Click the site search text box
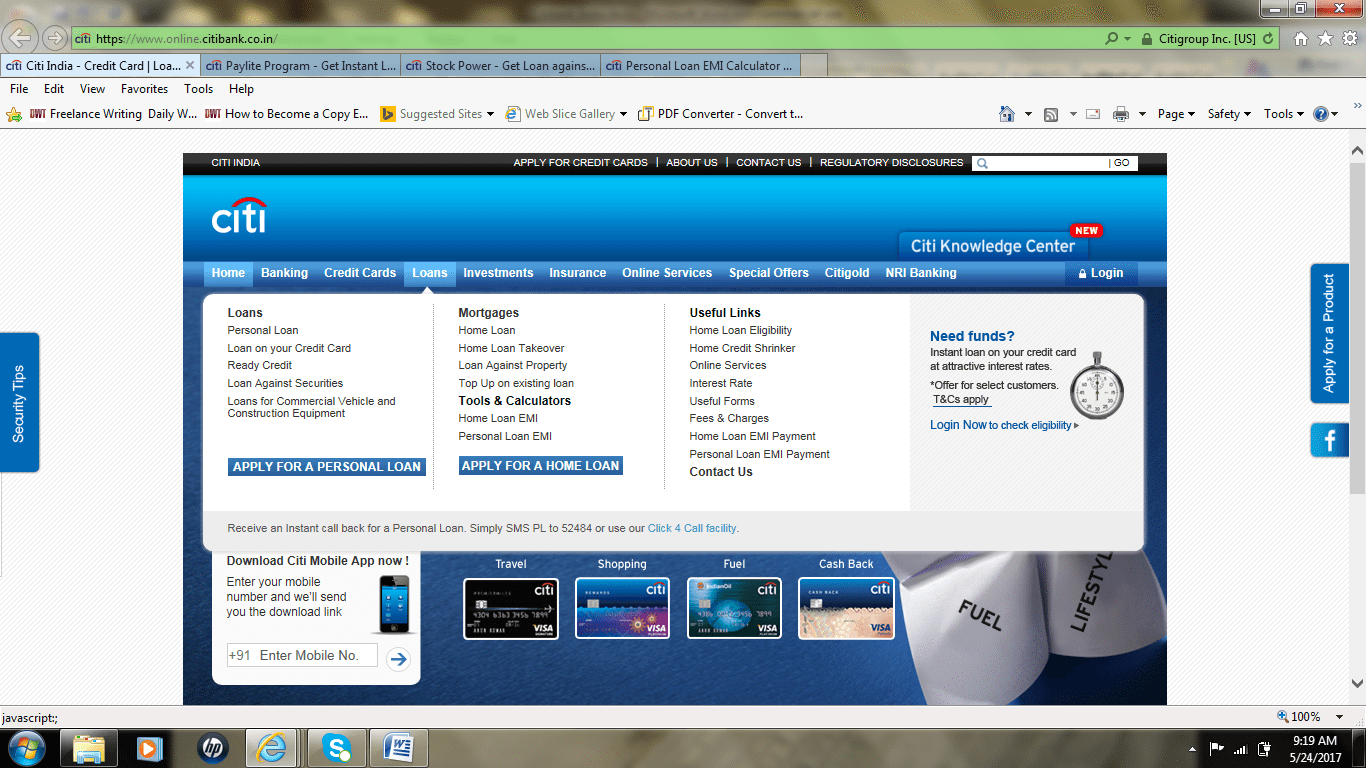Viewport: 1366px width, 768px height. pos(1048,163)
